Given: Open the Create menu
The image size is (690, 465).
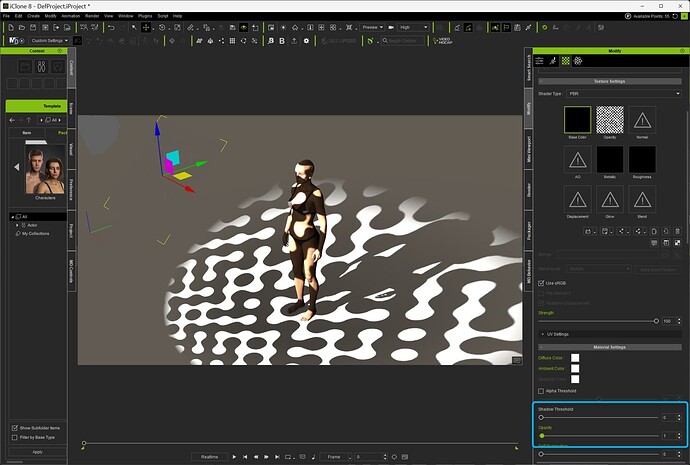Looking at the screenshot, I should (x=33, y=16).
